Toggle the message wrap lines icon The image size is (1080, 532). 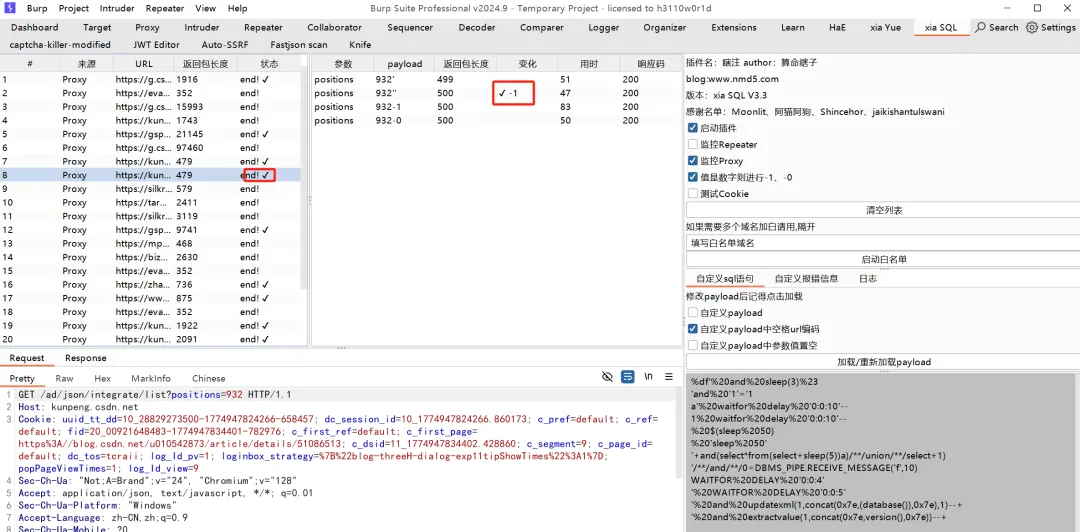[627, 377]
